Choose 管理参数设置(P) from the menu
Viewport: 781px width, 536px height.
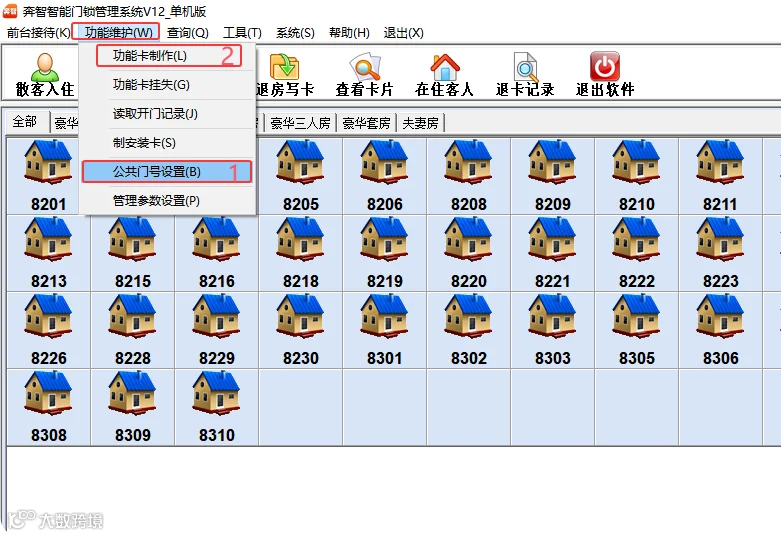pos(168,201)
